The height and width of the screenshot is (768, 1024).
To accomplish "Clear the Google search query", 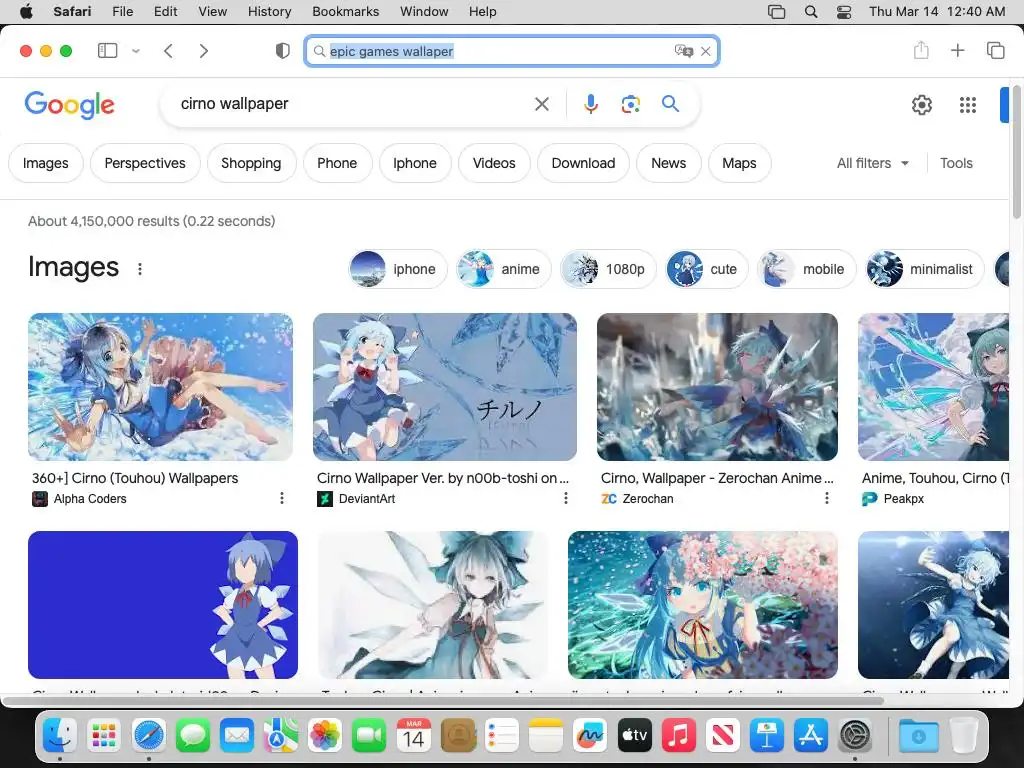I will coord(541,104).
